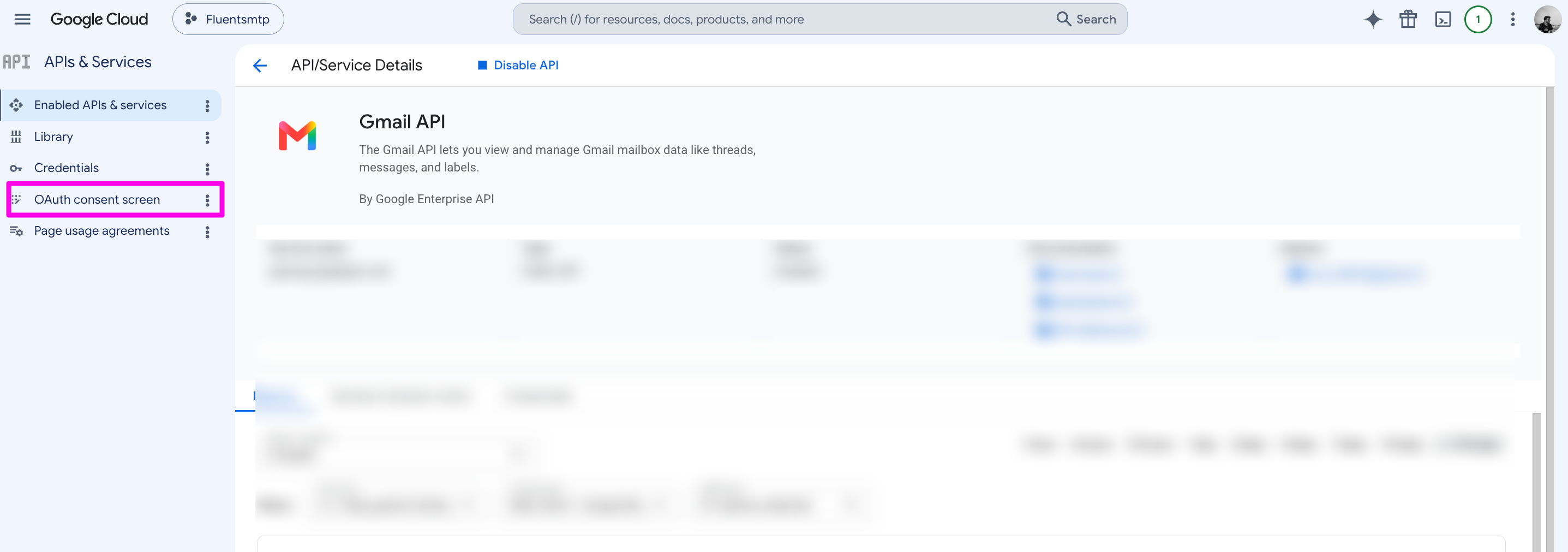1568x552 pixels.
Task: Click the Credentials key icon
Action: pos(16,169)
